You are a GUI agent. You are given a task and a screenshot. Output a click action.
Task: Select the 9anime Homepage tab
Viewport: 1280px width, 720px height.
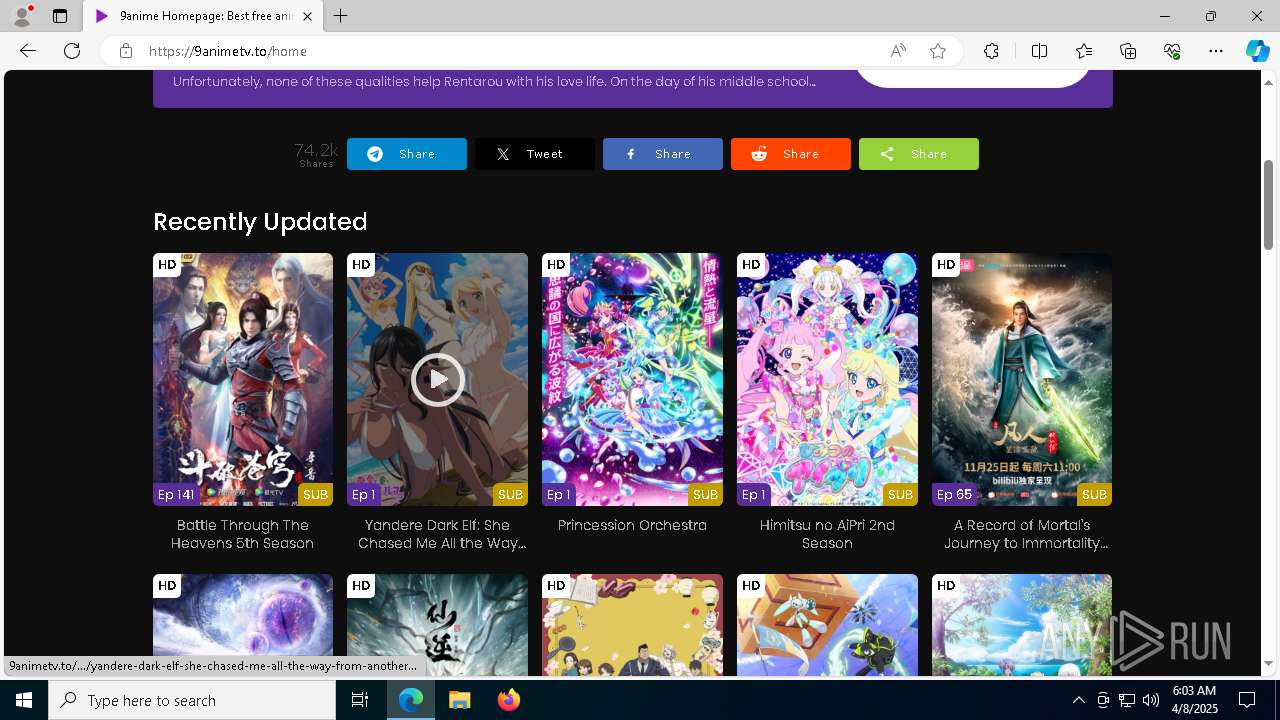(202, 16)
